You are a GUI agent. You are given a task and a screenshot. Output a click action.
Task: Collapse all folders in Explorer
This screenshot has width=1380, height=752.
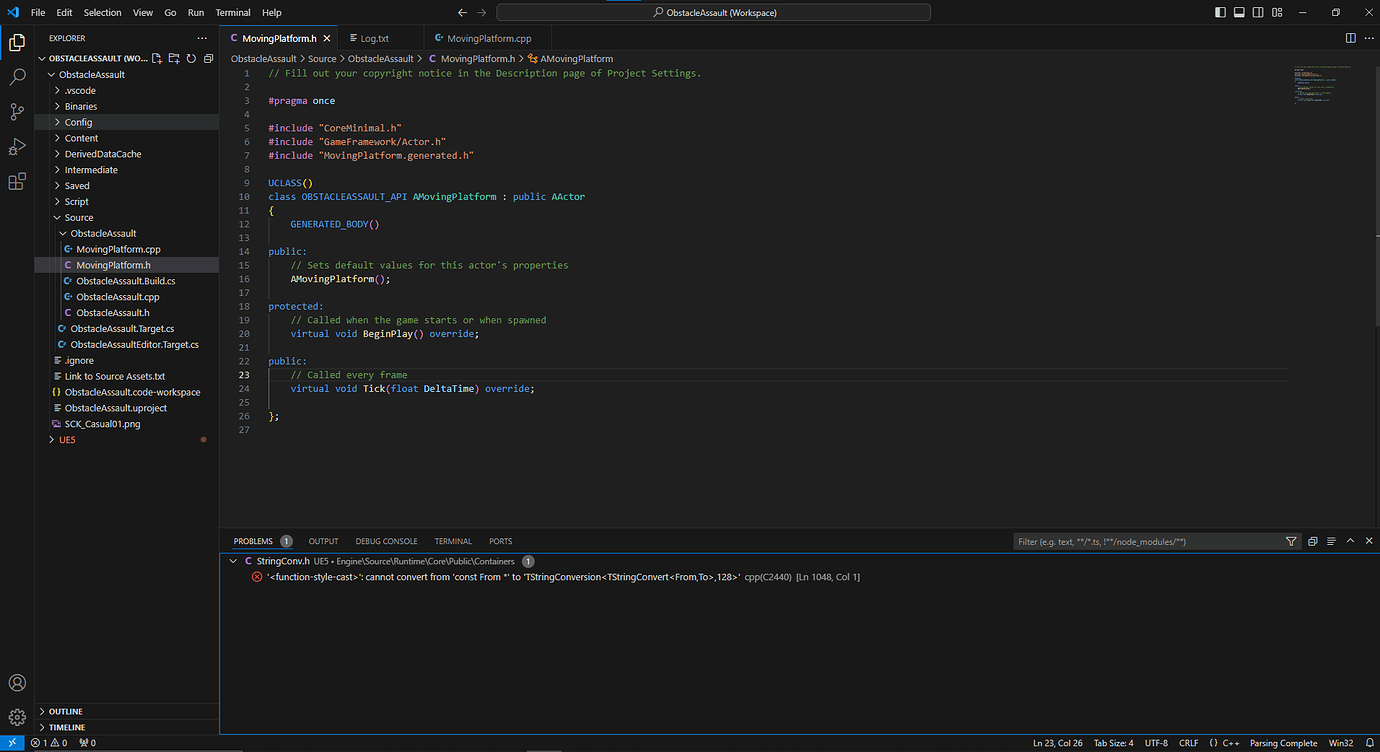coord(208,58)
